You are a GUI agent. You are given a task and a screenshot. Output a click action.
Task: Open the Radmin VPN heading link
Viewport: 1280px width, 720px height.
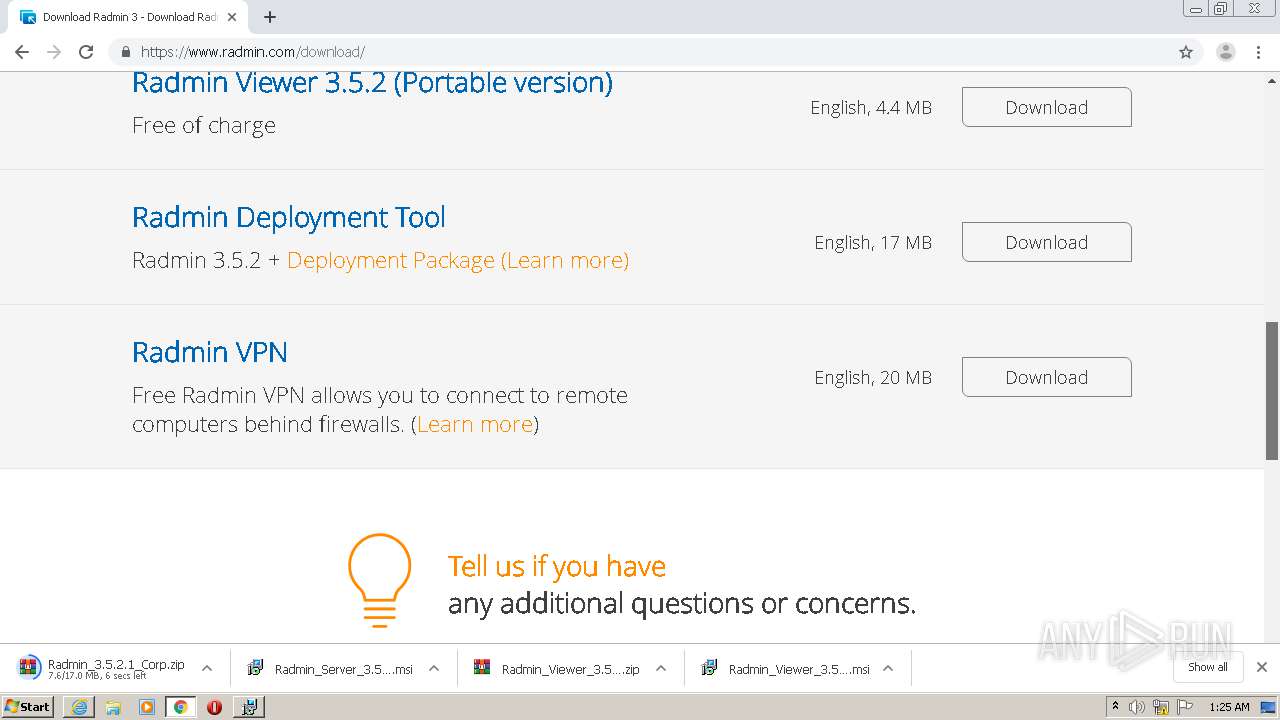coord(210,352)
